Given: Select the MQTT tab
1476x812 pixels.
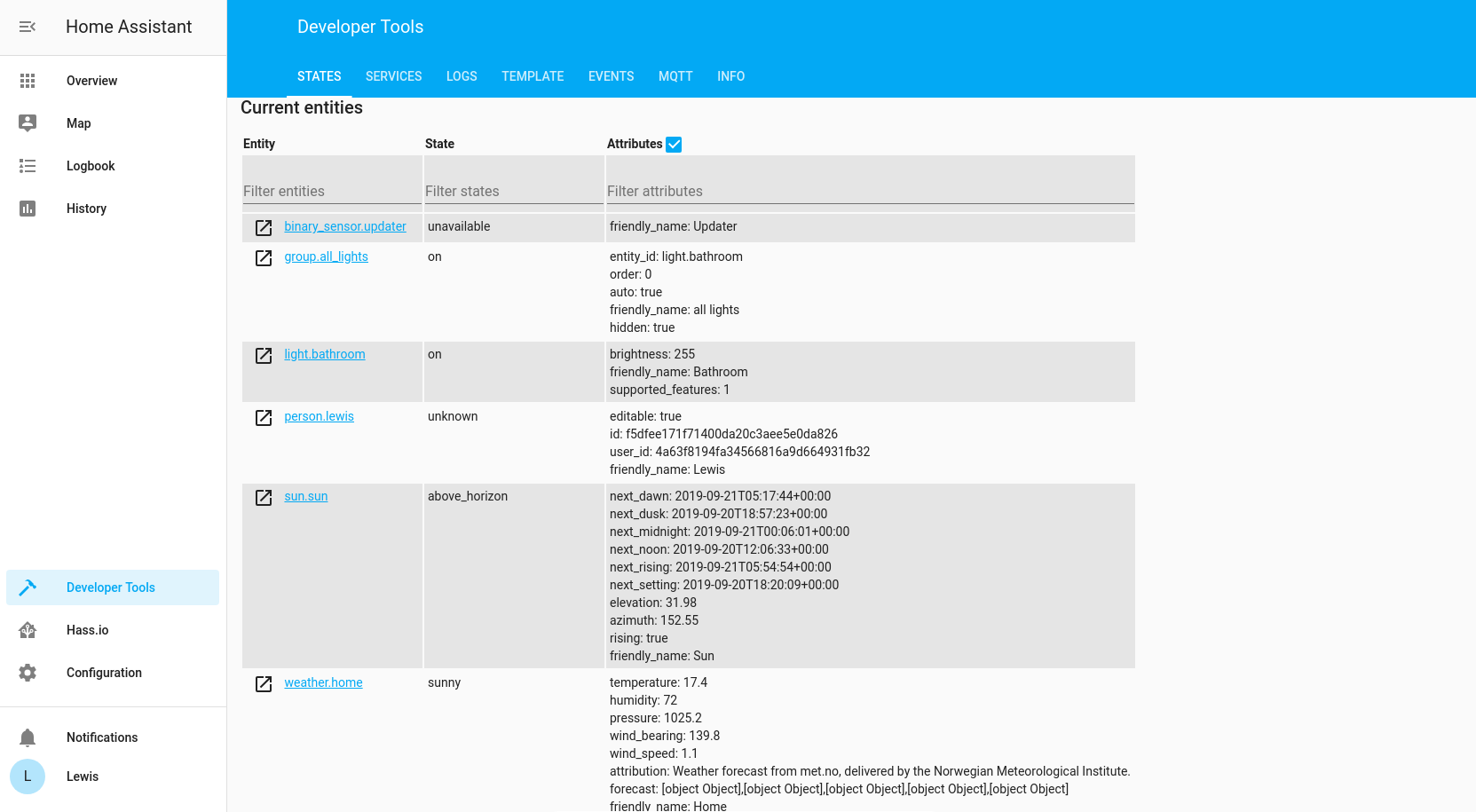Looking at the screenshot, I should pyautogui.click(x=675, y=76).
